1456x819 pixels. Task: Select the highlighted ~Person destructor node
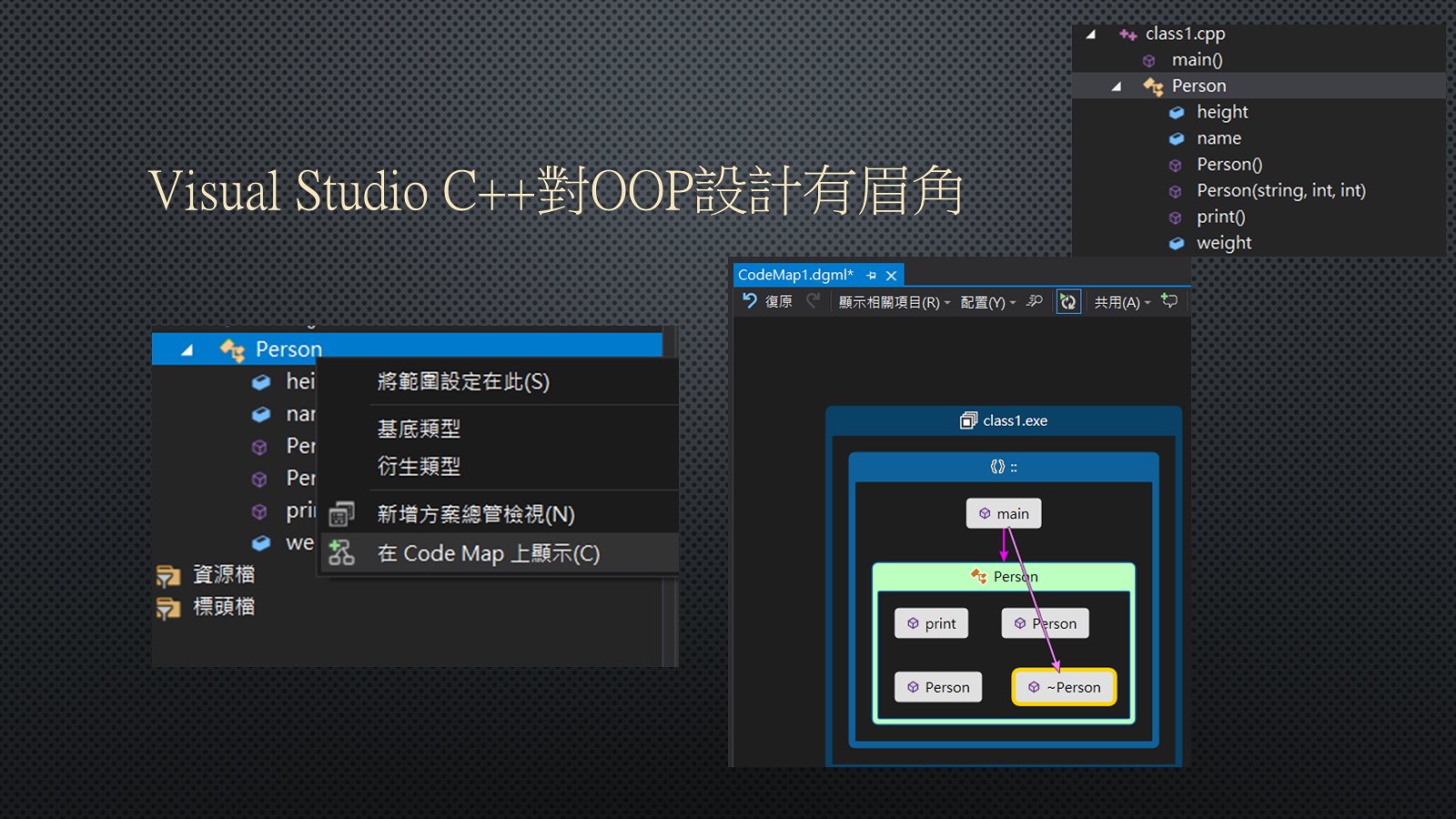[x=1064, y=687]
